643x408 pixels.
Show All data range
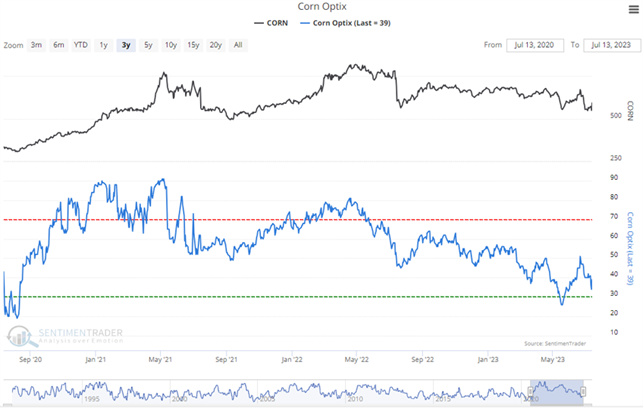(x=238, y=45)
